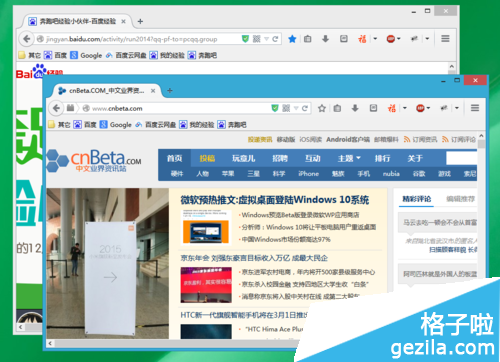This screenshot has height=362, width=500.
Task: Click iPhone subnav link
Action: [x=308, y=174]
